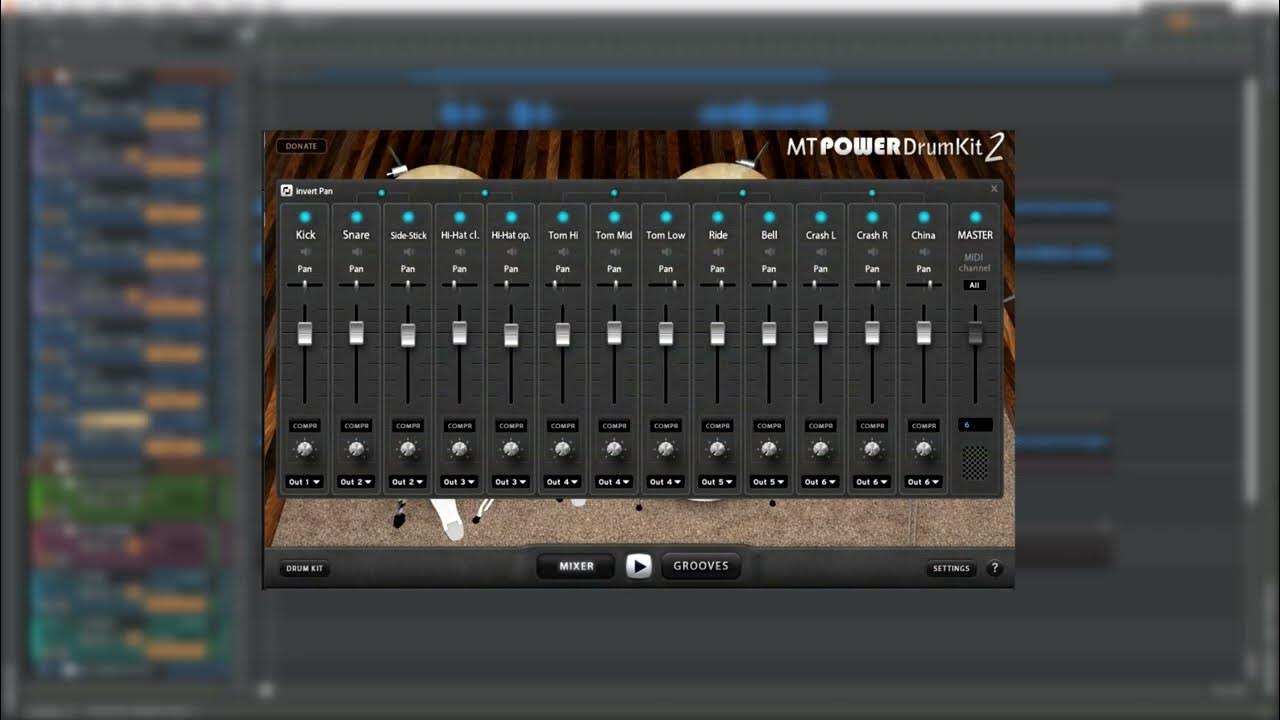Screen dimensions: 1280x720
Task: Click the speaker icon under Side-Stick
Action: [x=408, y=252]
